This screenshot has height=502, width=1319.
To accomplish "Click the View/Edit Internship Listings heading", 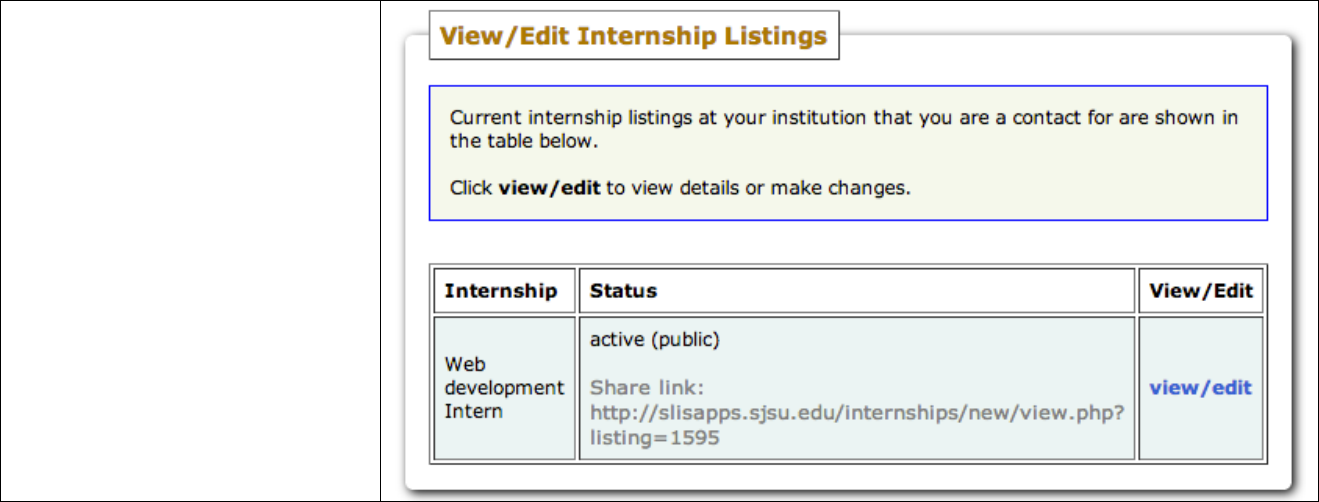I will point(633,37).
